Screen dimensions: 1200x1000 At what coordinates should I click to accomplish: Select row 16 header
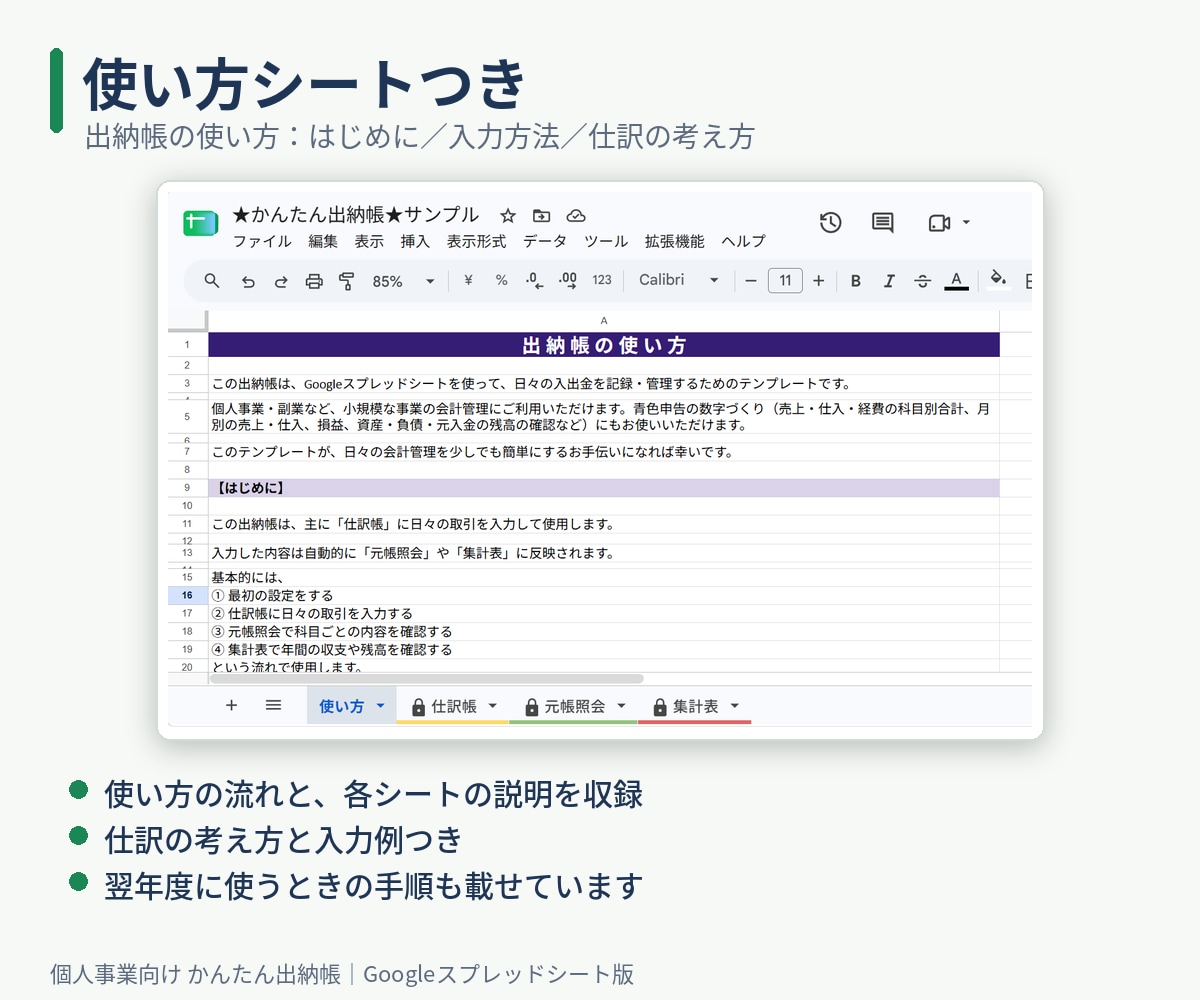pyautogui.click(x=187, y=595)
